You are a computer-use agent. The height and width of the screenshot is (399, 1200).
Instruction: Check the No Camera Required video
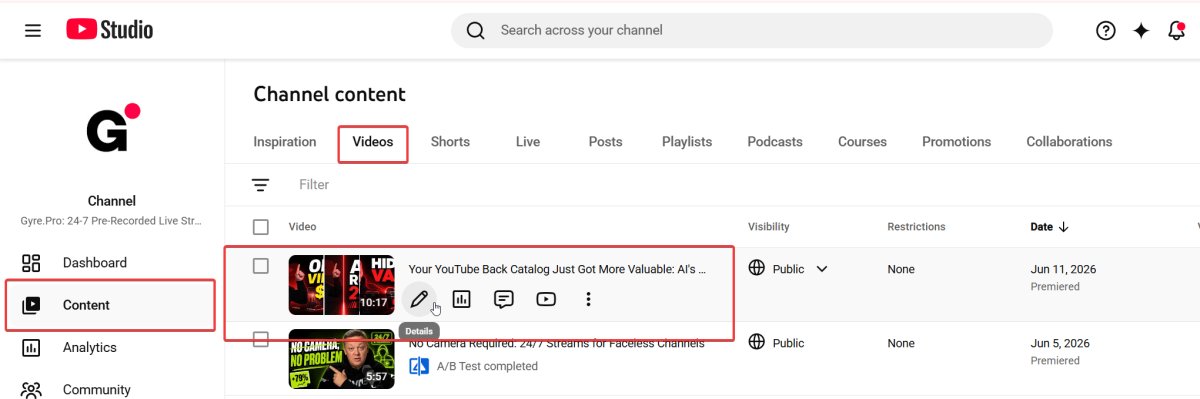261,339
